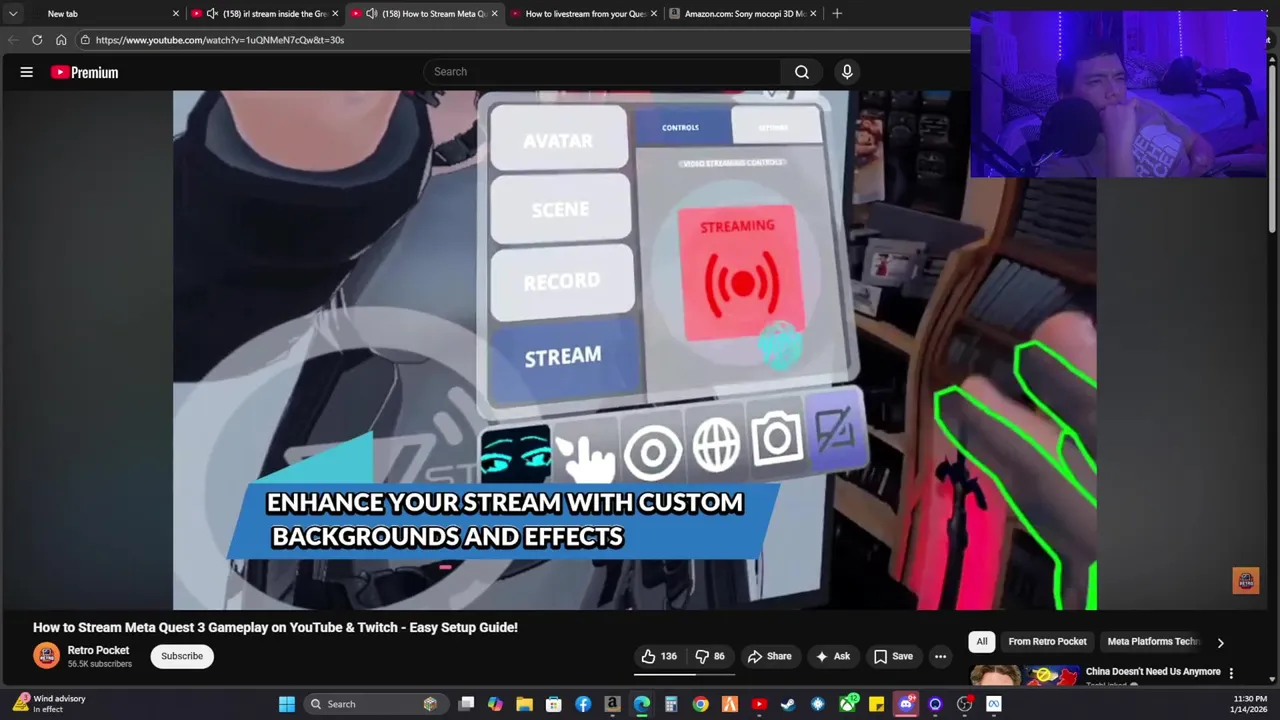This screenshot has height=720, width=1280.
Task: Close the Amazon Sony mocopi tab
Action: tap(813, 14)
